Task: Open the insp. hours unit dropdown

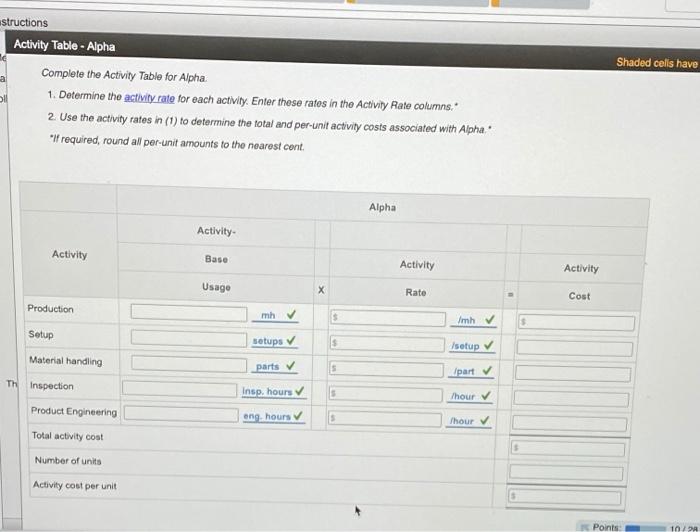Action: [267, 391]
